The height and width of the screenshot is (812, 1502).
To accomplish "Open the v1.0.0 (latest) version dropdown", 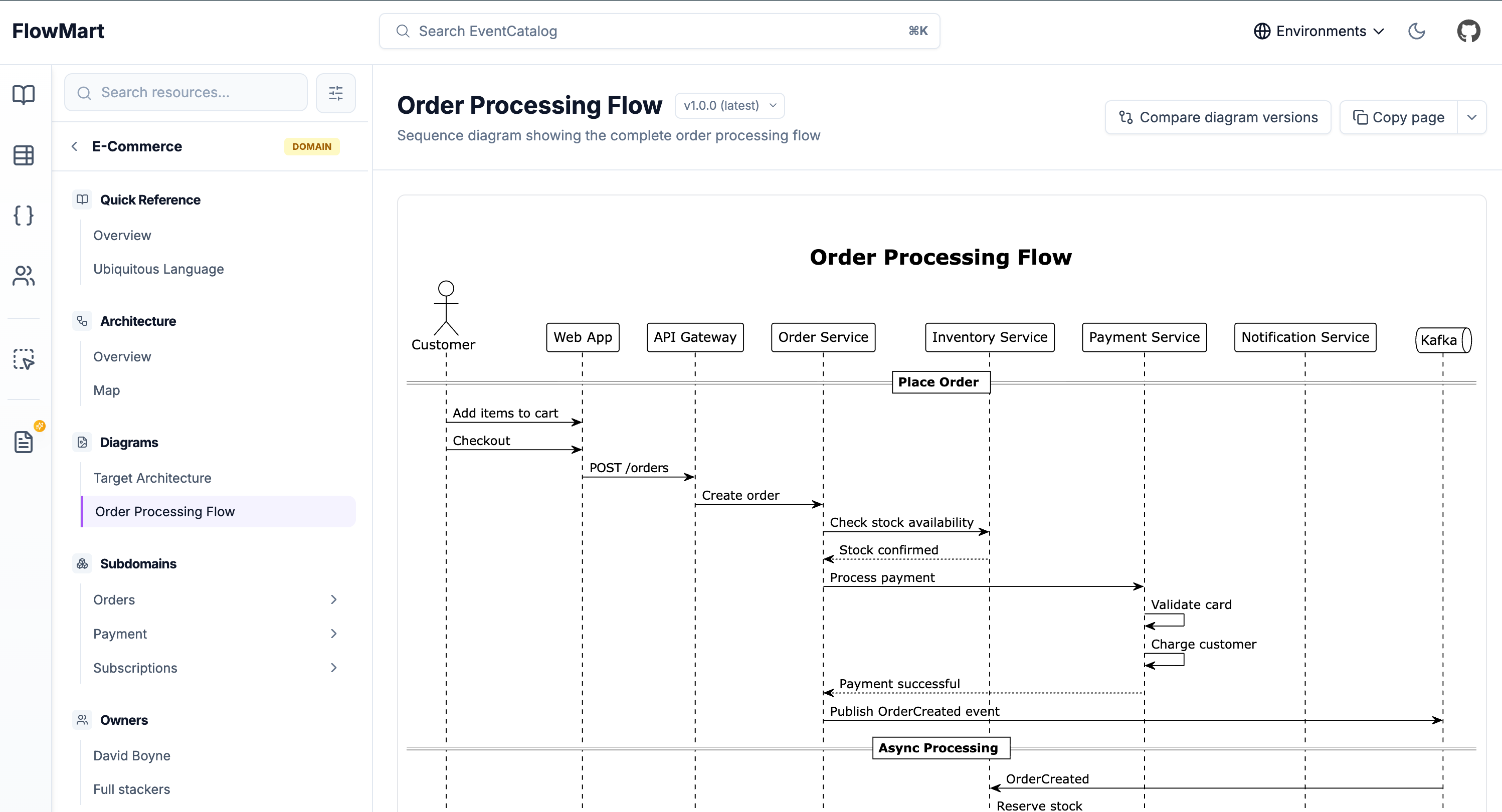I will pyautogui.click(x=729, y=105).
